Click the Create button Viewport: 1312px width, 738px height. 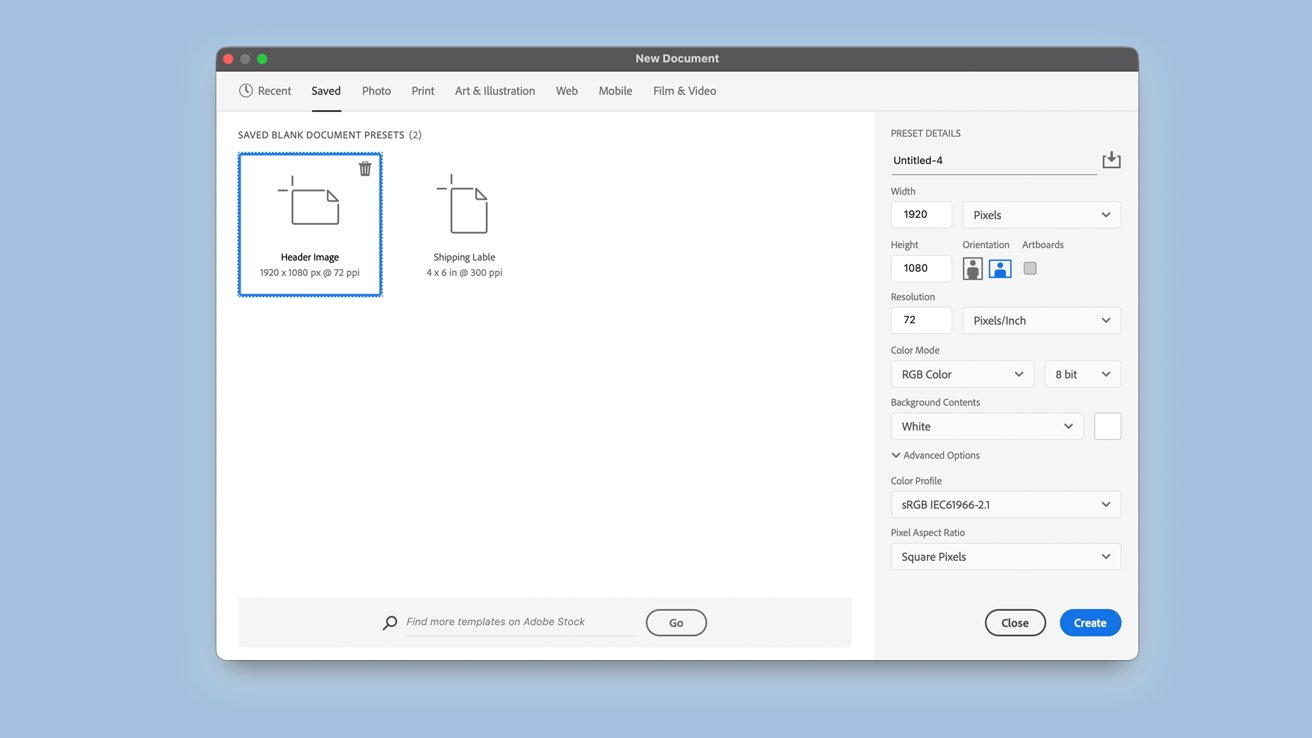click(x=1090, y=622)
